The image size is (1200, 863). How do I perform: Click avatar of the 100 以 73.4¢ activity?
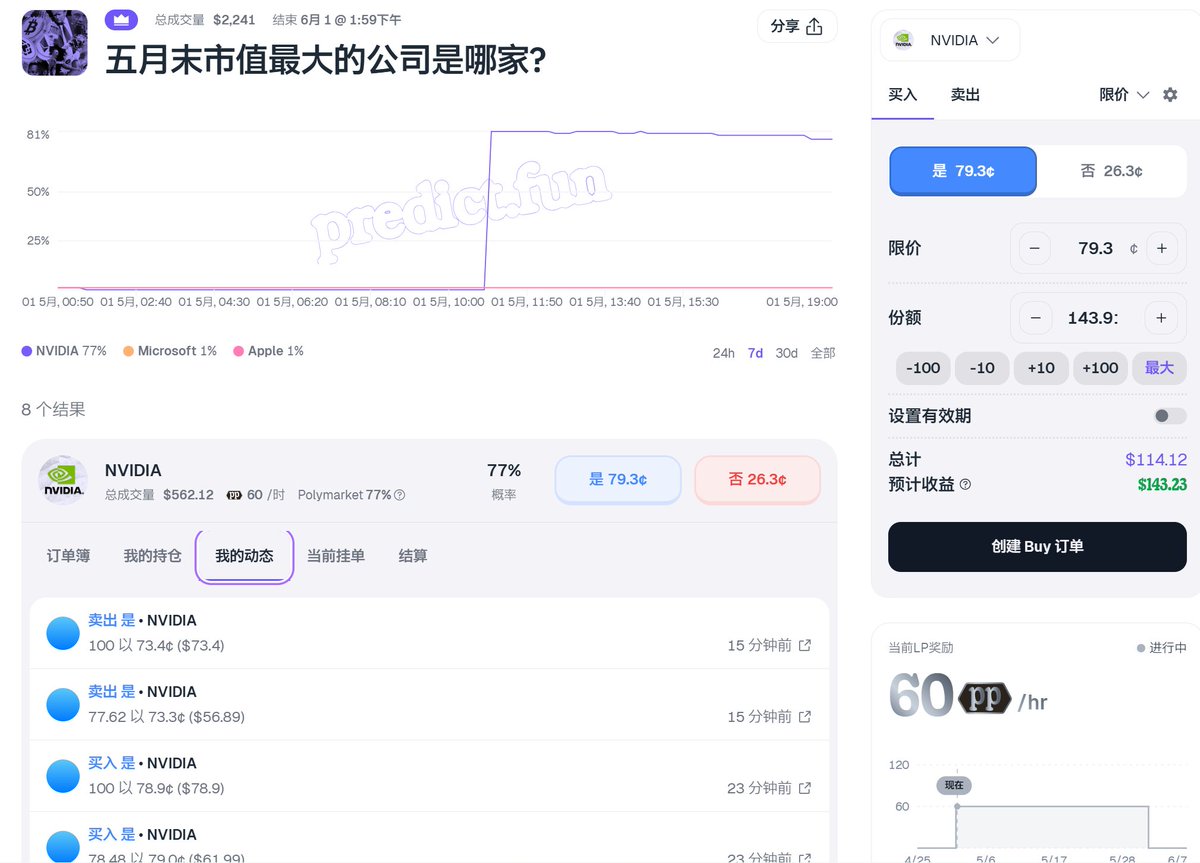(x=63, y=633)
